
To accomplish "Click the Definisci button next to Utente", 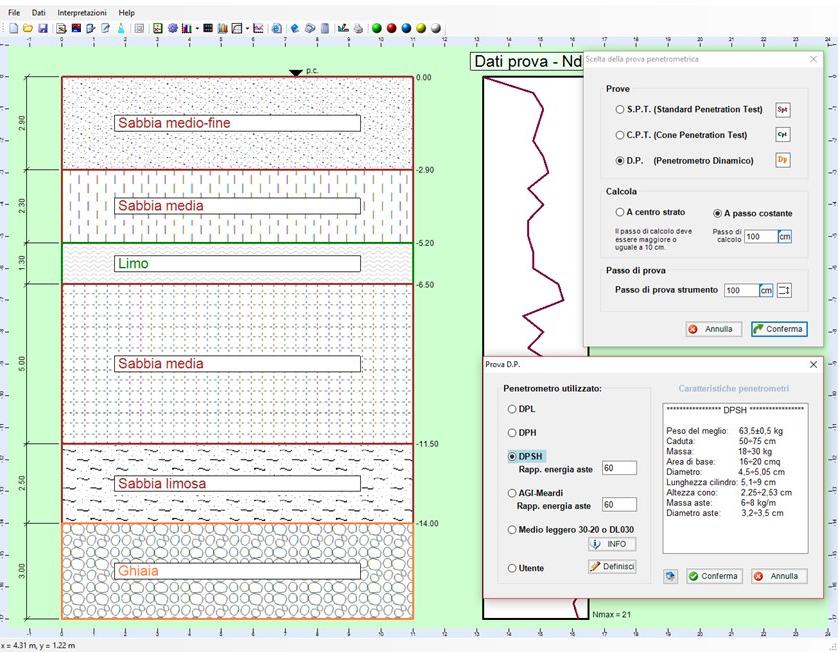I will pyautogui.click(x=611, y=567).
